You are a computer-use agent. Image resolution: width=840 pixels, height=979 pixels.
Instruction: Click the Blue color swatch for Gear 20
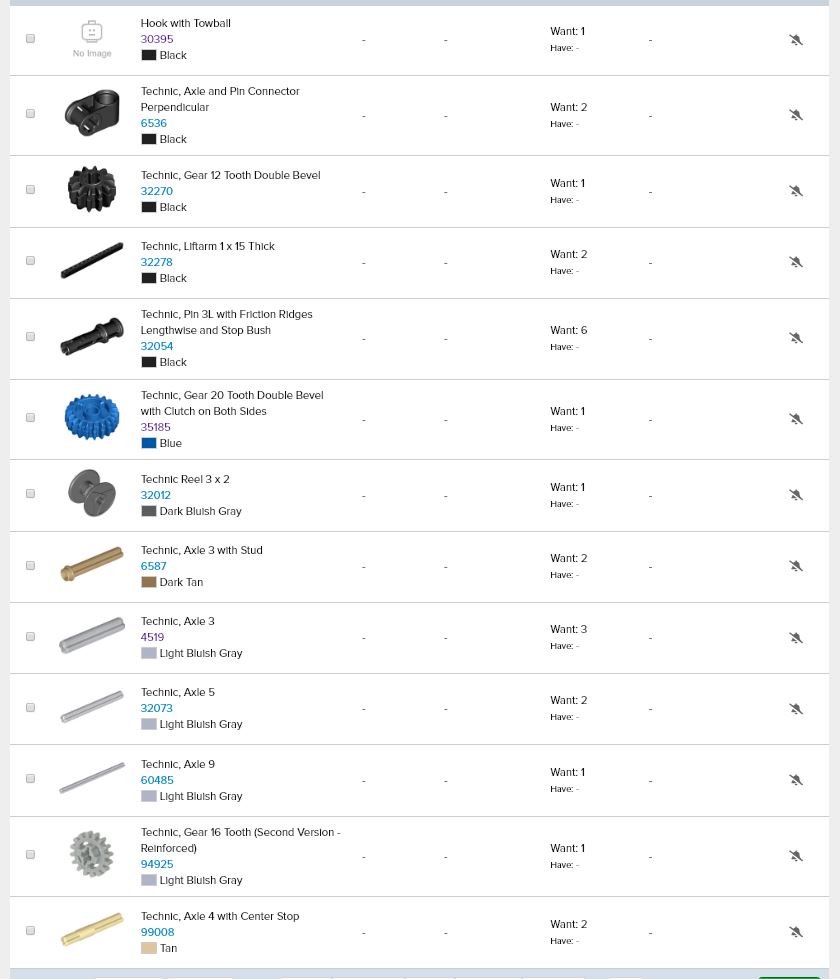tap(148, 443)
